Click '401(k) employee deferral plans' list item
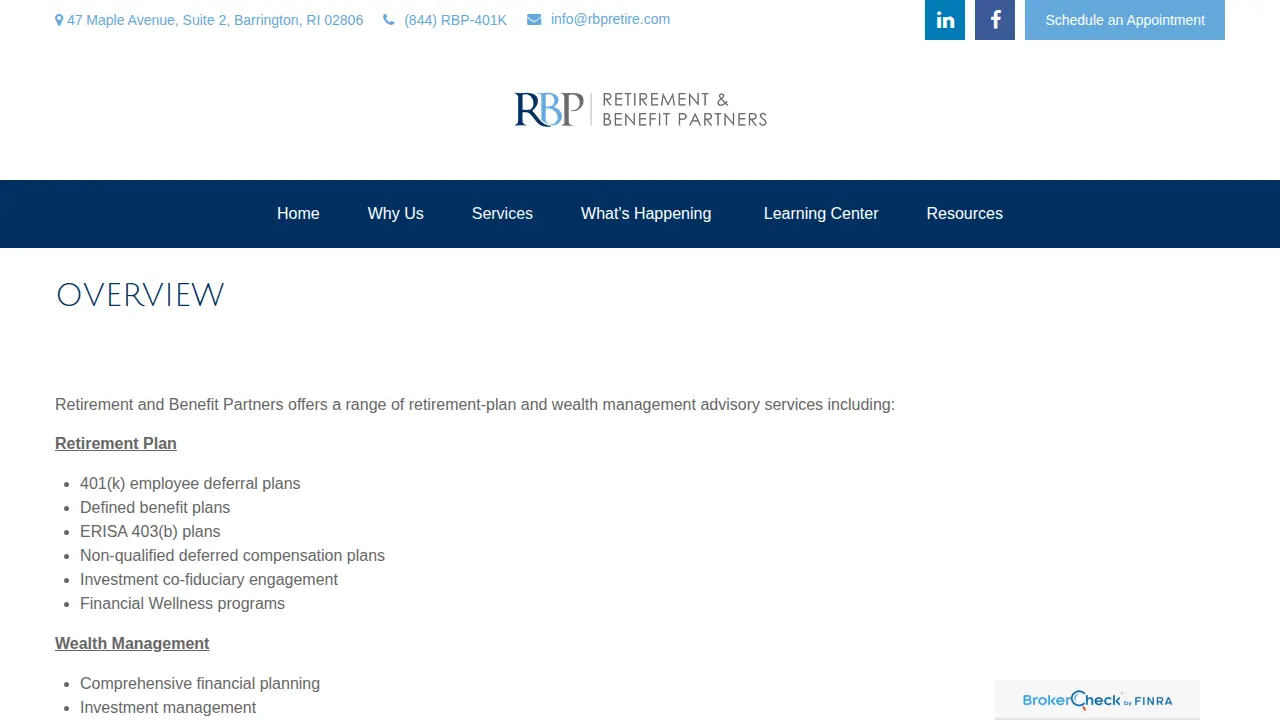This screenshot has width=1280, height=720. click(190, 484)
